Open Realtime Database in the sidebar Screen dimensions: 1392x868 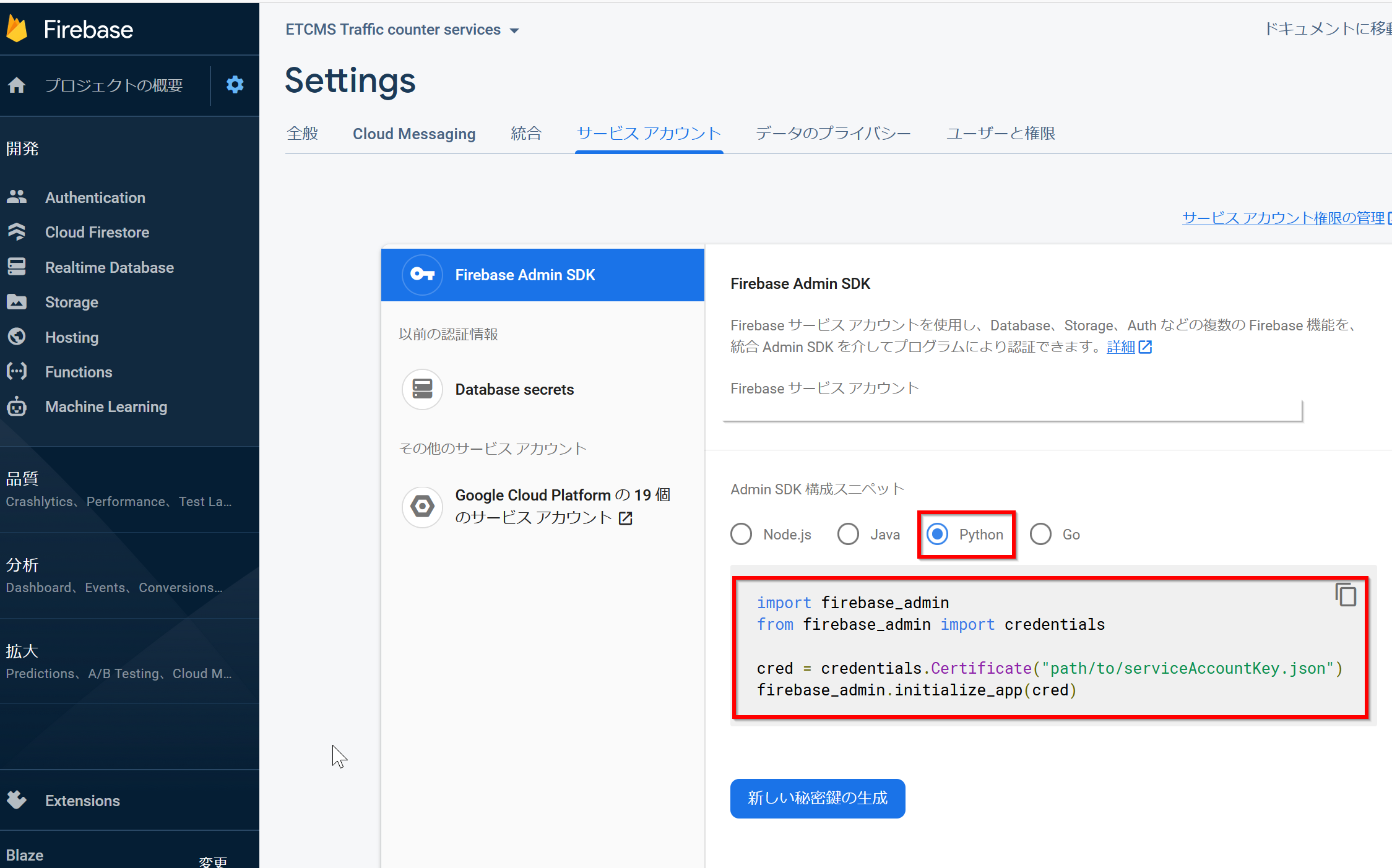click(x=110, y=267)
